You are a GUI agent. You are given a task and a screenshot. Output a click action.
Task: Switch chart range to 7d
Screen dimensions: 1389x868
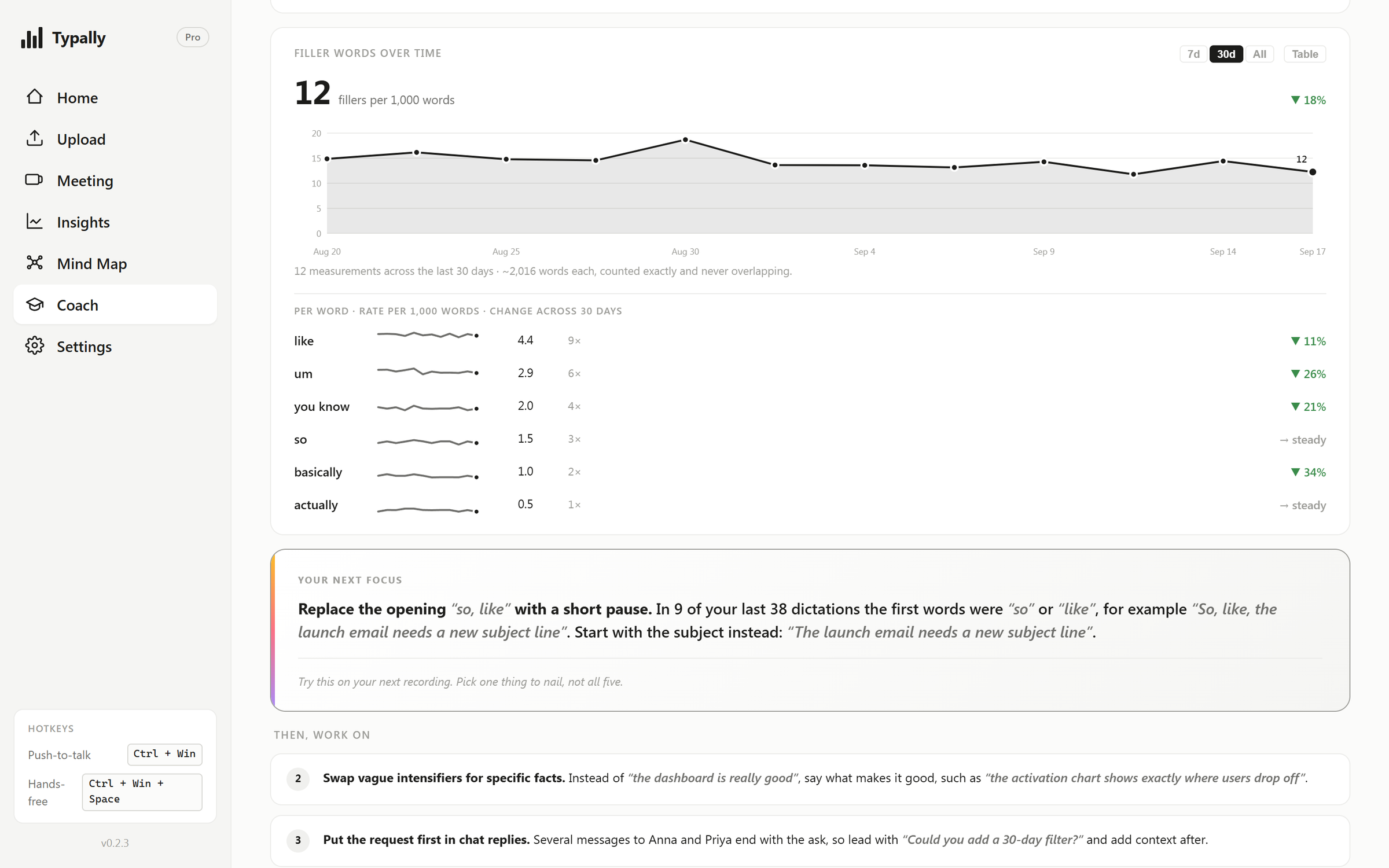(1193, 54)
